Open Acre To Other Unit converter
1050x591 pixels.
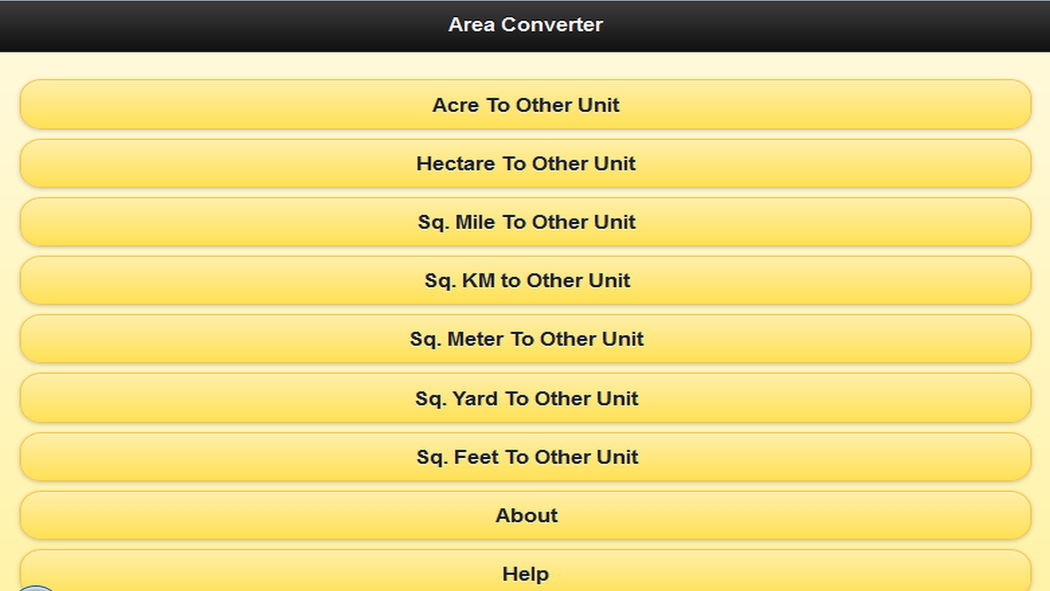[x=525, y=105]
